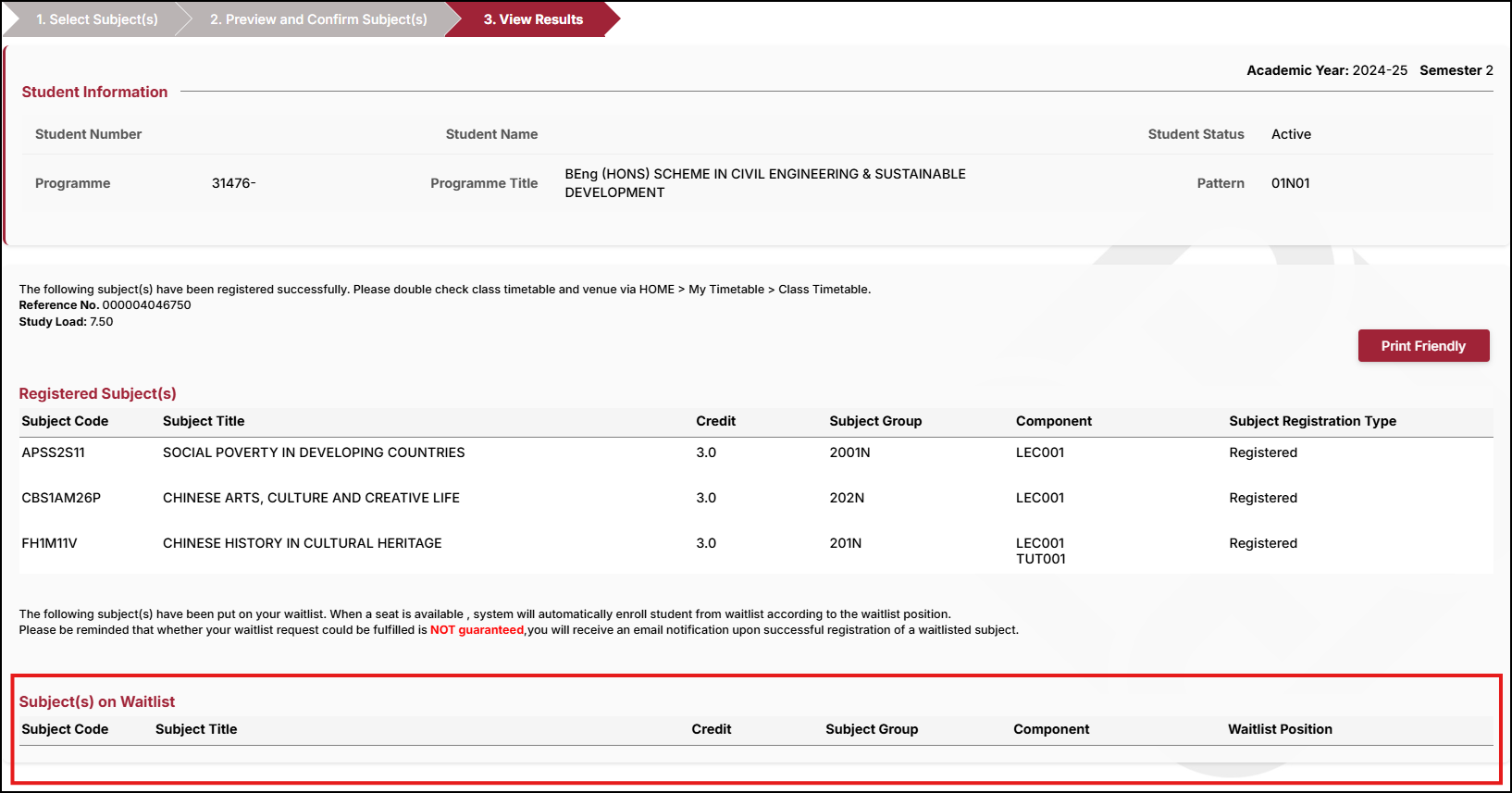Click the Registered Subject(s) heading
Screen dimensions: 1512x793
(x=97, y=393)
